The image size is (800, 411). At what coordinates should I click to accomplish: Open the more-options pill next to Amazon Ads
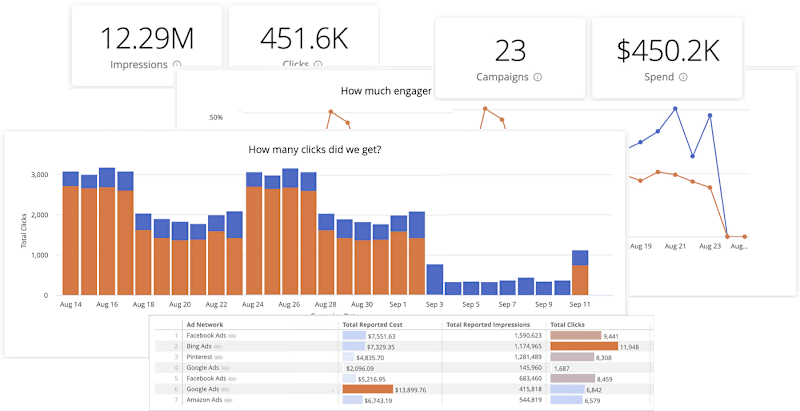(229, 400)
